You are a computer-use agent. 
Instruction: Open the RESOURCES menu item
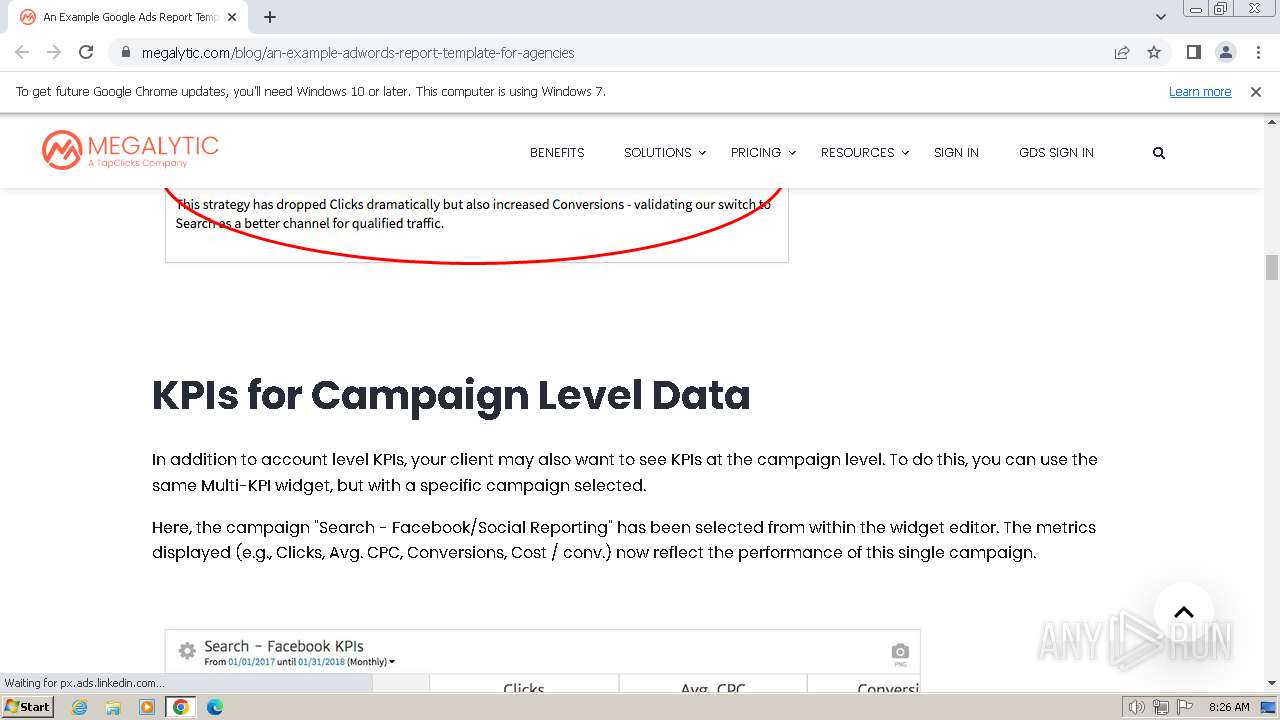[x=858, y=153]
